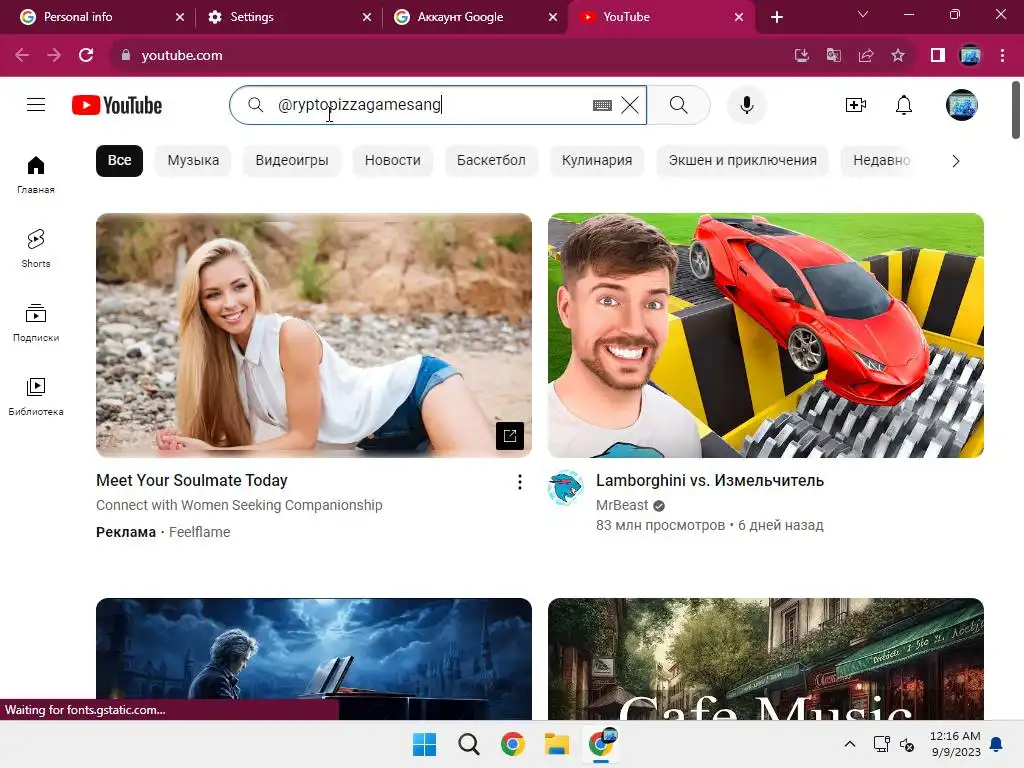1024x768 pixels.
Task: Open Windows taskbar search
Action: click(468, 744)
